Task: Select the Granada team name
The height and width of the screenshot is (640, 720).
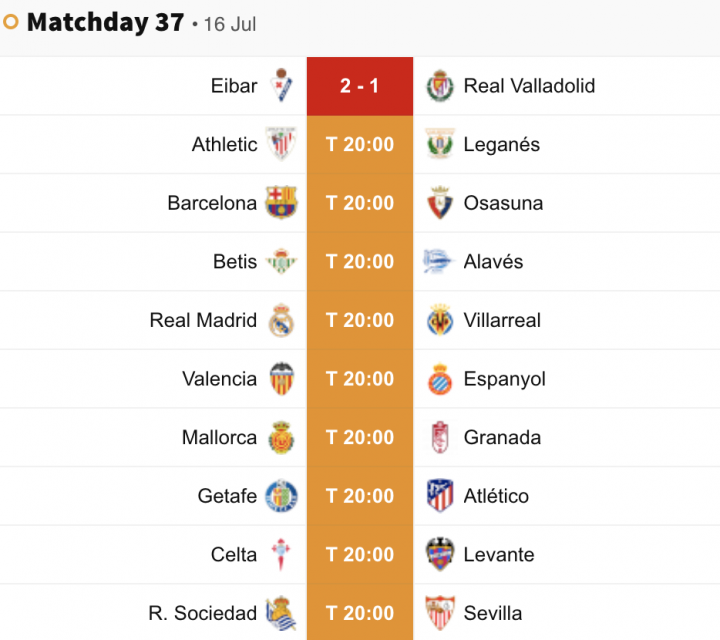Action: 502,437
